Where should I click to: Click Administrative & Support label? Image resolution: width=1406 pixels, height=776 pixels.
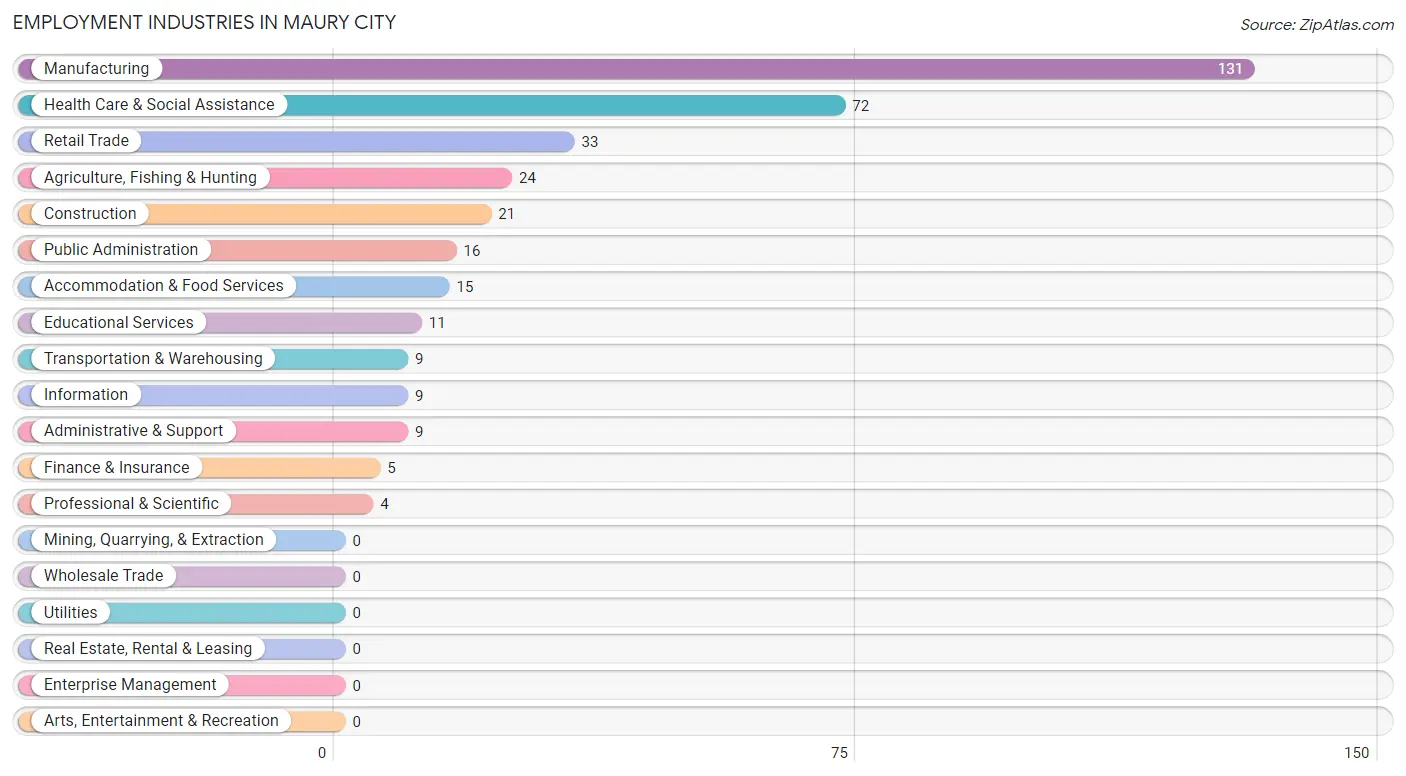pos(134,431)
